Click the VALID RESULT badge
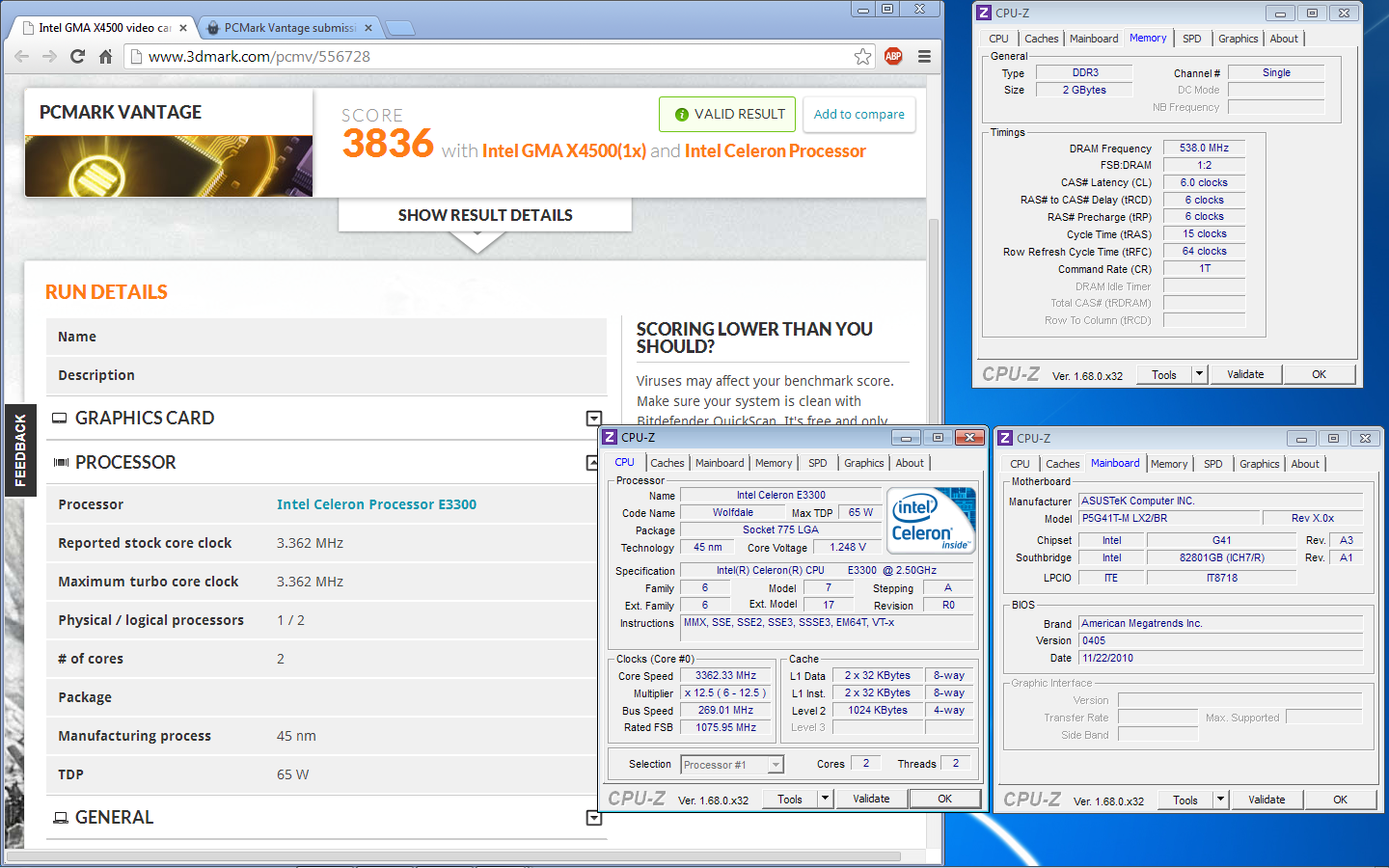 point(728,114)
